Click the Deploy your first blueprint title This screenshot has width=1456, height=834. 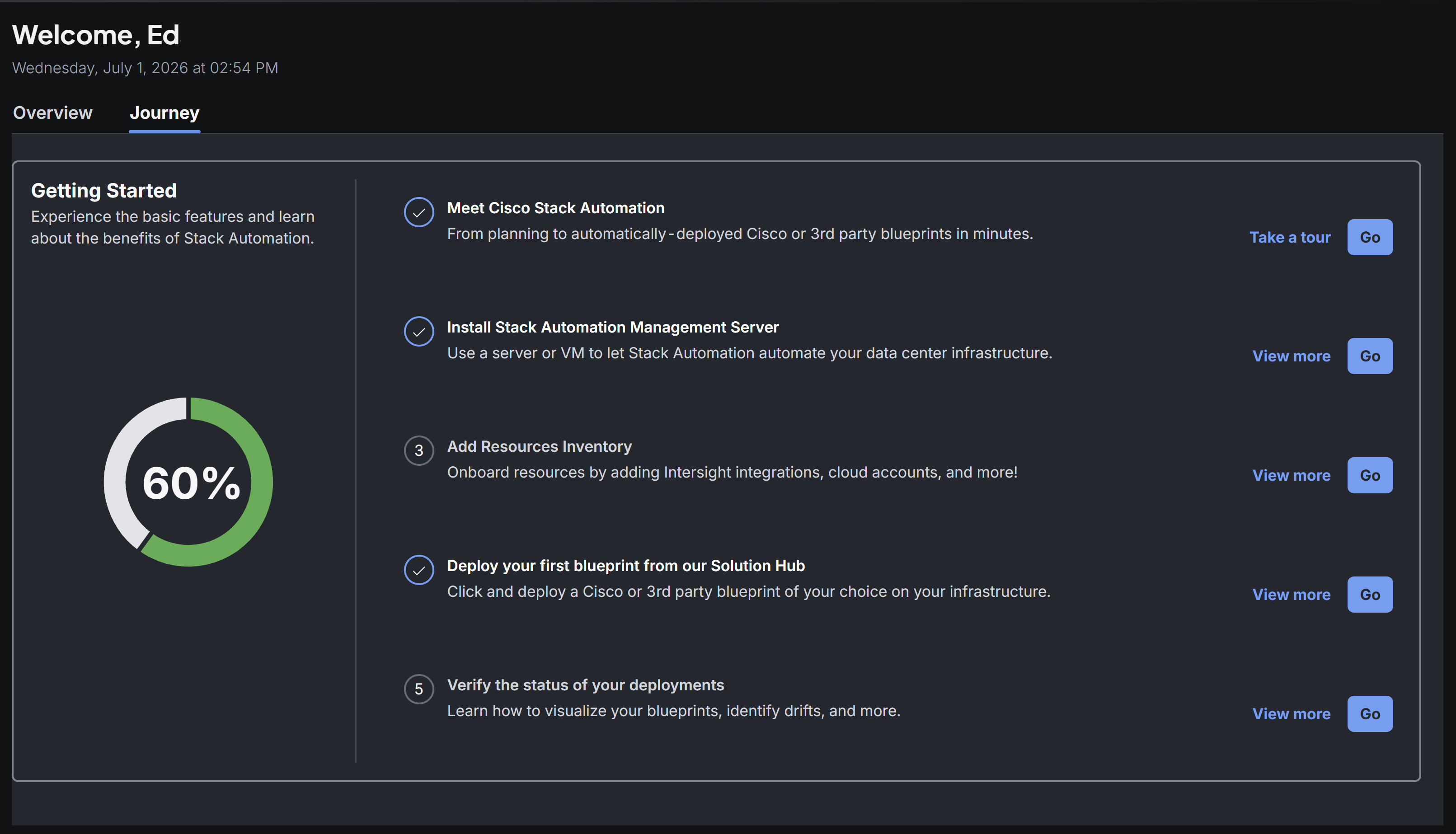coord(625,565)
